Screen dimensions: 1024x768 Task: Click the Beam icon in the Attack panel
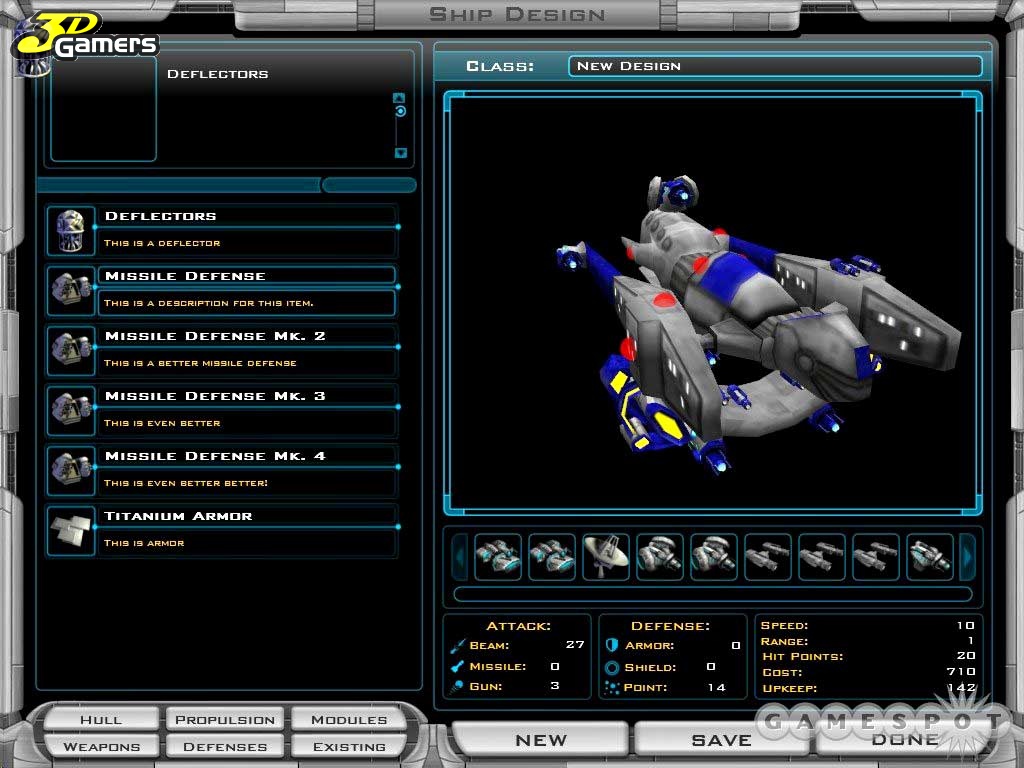(460, 645)
